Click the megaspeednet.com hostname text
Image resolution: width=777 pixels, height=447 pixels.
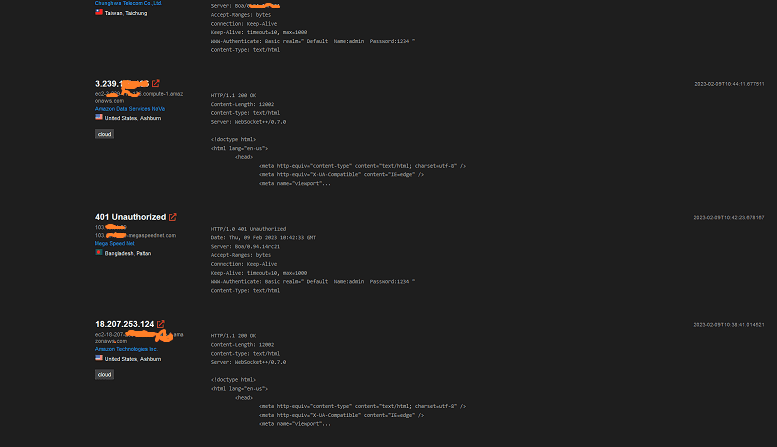[x=152, y=235]
